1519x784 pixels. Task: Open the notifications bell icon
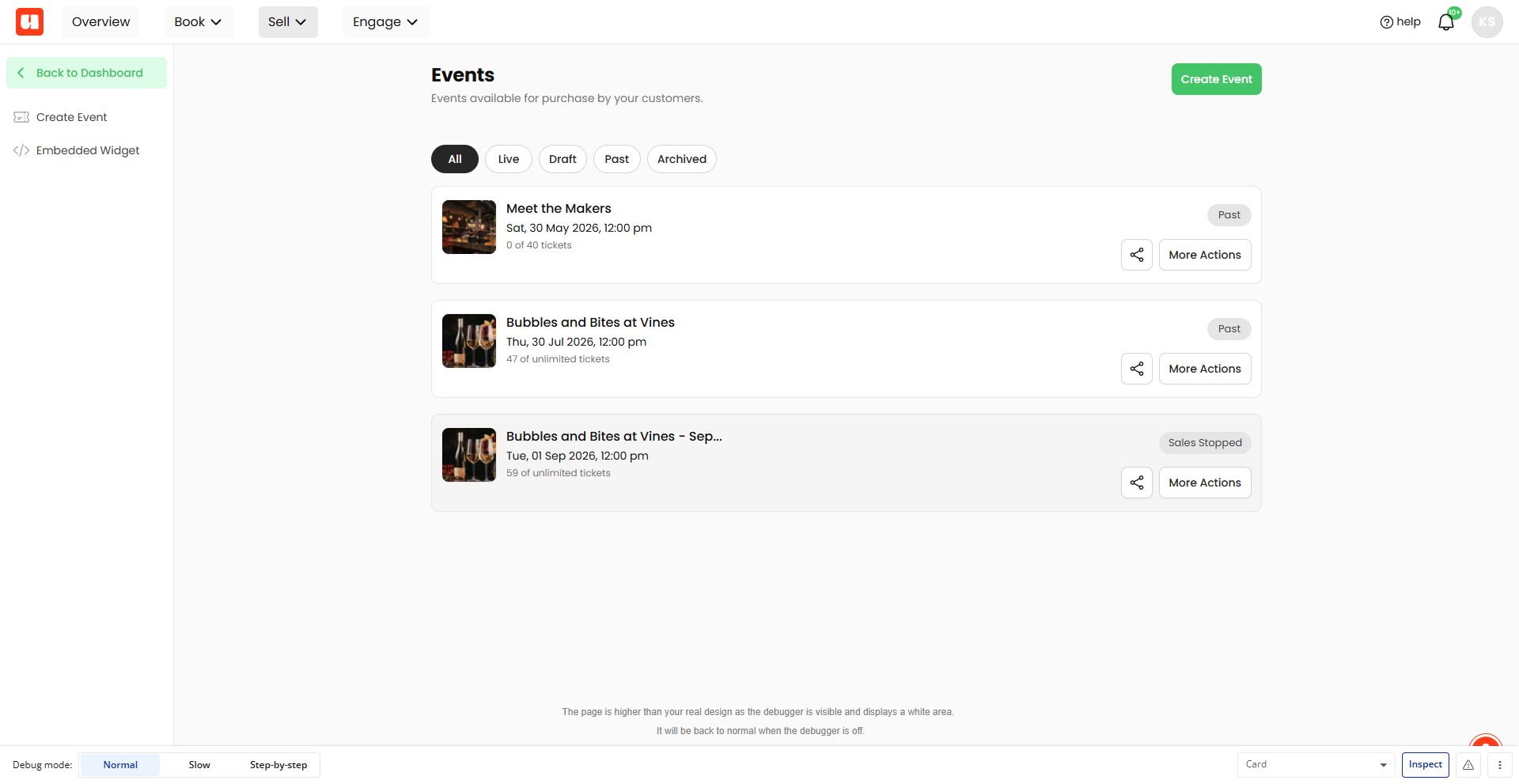tap(1446, 21)
